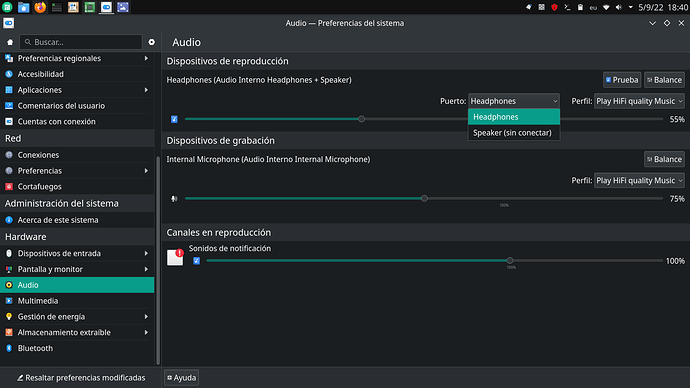This screenshot has height=388, width=690.
Task: Switch to the green chip app in taskbar
Action: pos(90,7)
